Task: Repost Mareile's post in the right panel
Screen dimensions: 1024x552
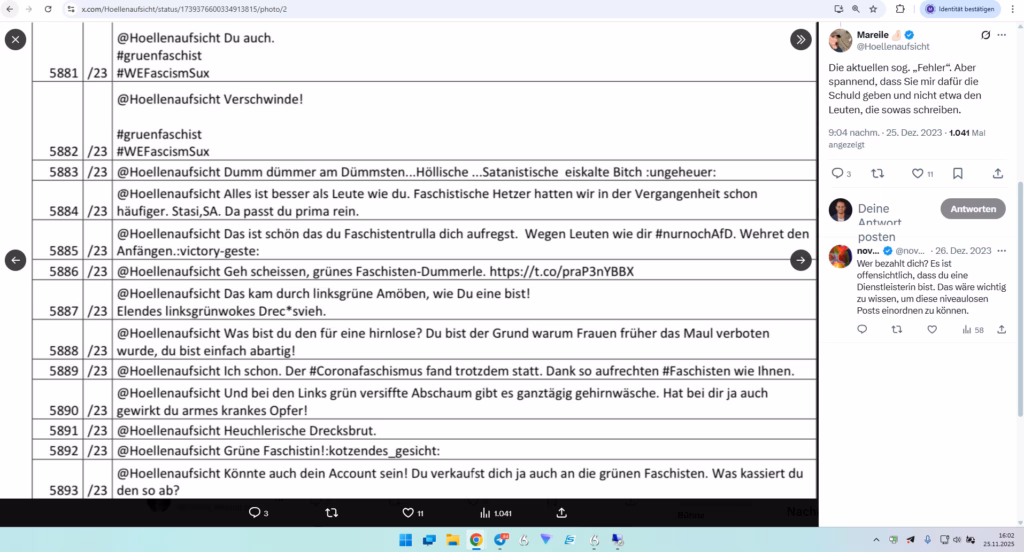Action: tap(878, 173)
